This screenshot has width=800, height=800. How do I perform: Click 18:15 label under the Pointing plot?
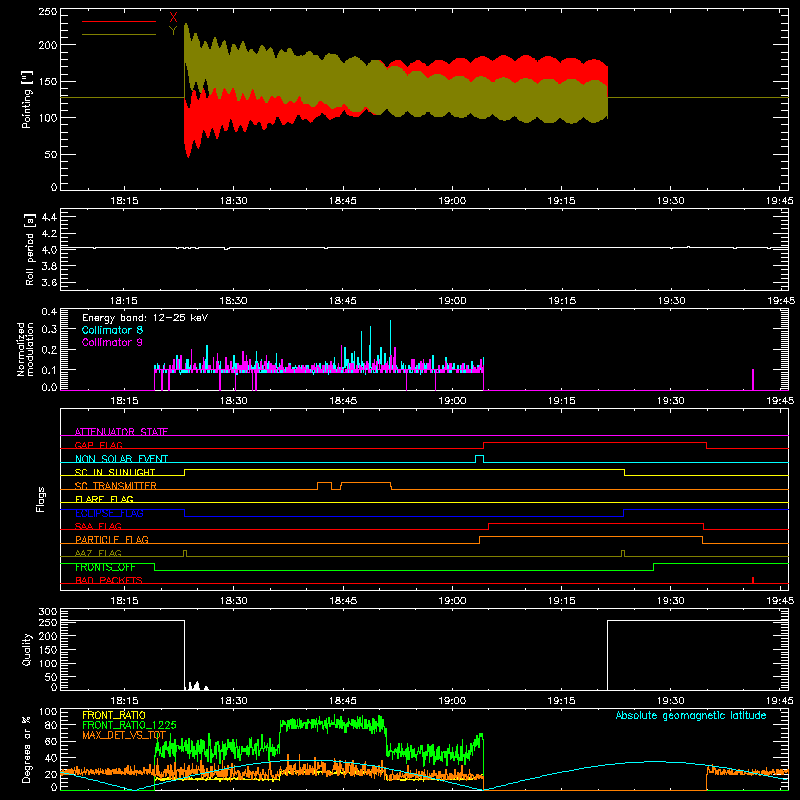[x=124, y=201]
